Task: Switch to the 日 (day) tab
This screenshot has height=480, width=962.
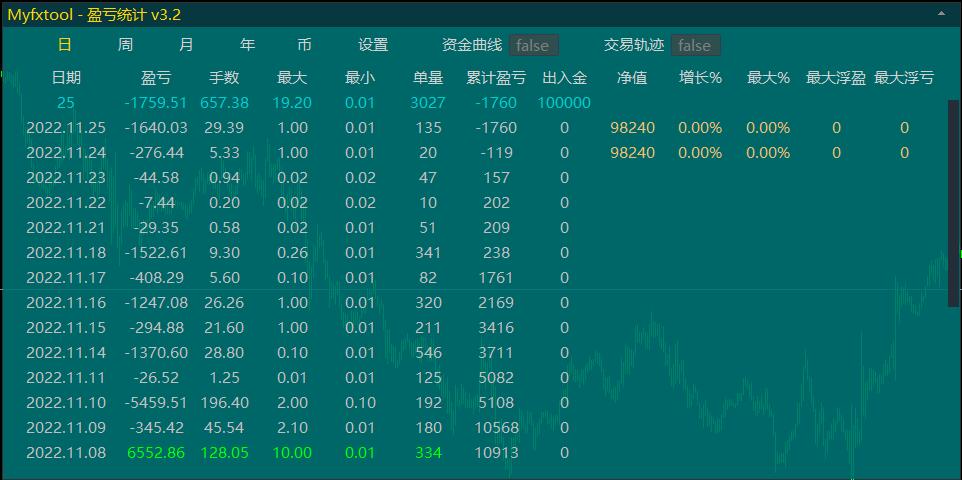Action: click(x=64, y=45)
